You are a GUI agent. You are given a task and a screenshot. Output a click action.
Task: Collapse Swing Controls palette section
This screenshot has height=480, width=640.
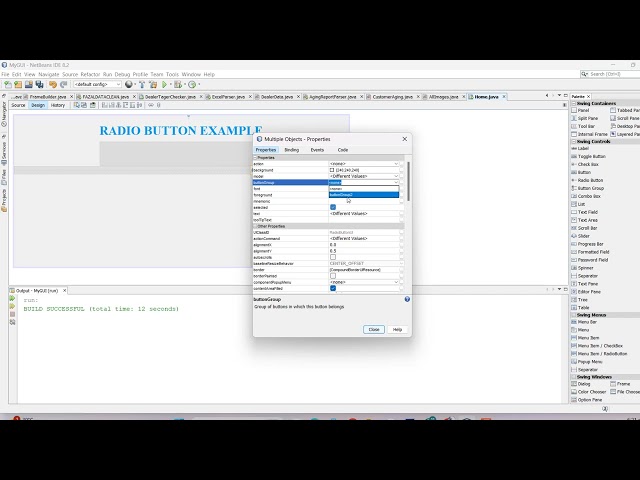574,142
